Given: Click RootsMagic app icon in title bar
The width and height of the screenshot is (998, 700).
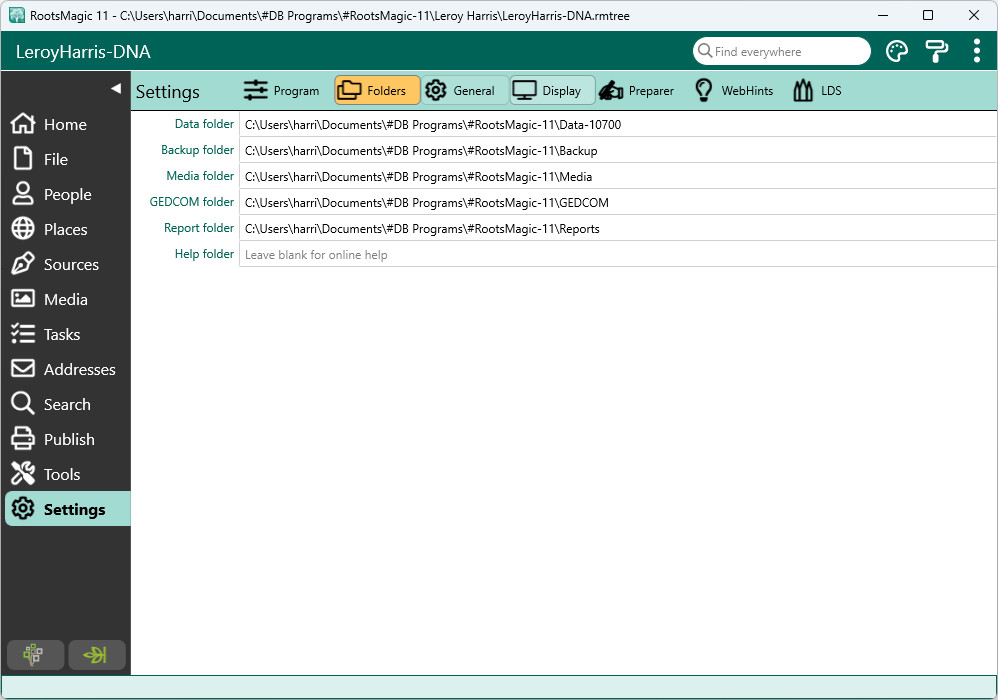Looking at the screenshot, I should [x=17, y=15].
